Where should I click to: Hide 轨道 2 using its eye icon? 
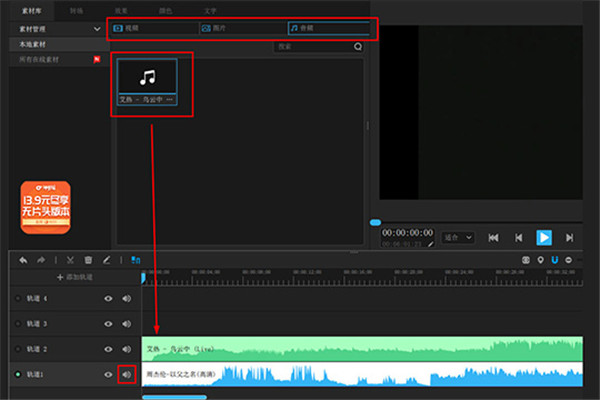pyautogui.click(x=108, y=349)
